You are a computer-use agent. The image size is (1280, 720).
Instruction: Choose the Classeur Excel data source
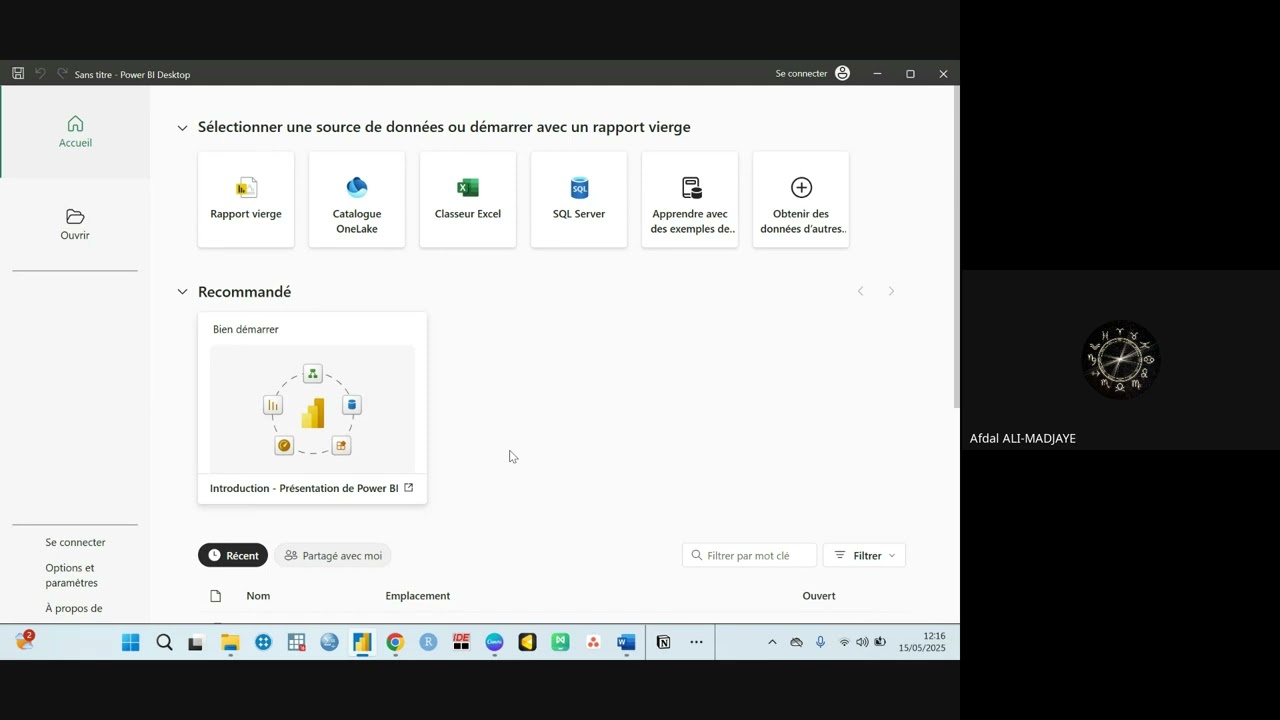(x=468, y=199)
